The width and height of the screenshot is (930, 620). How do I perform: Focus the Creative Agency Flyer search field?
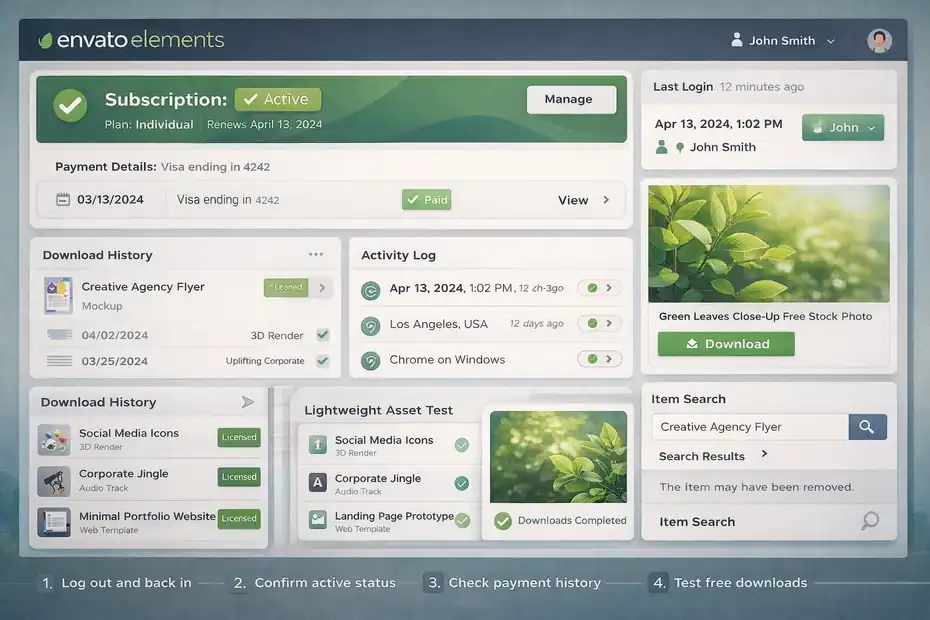coord(750,427)
